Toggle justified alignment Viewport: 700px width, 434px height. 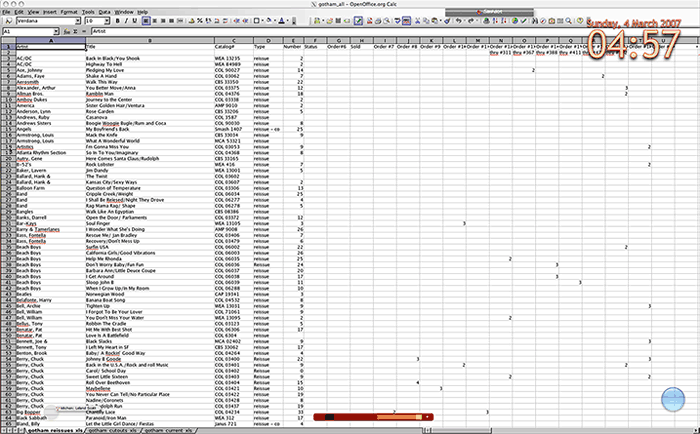(x=171, y=21)
